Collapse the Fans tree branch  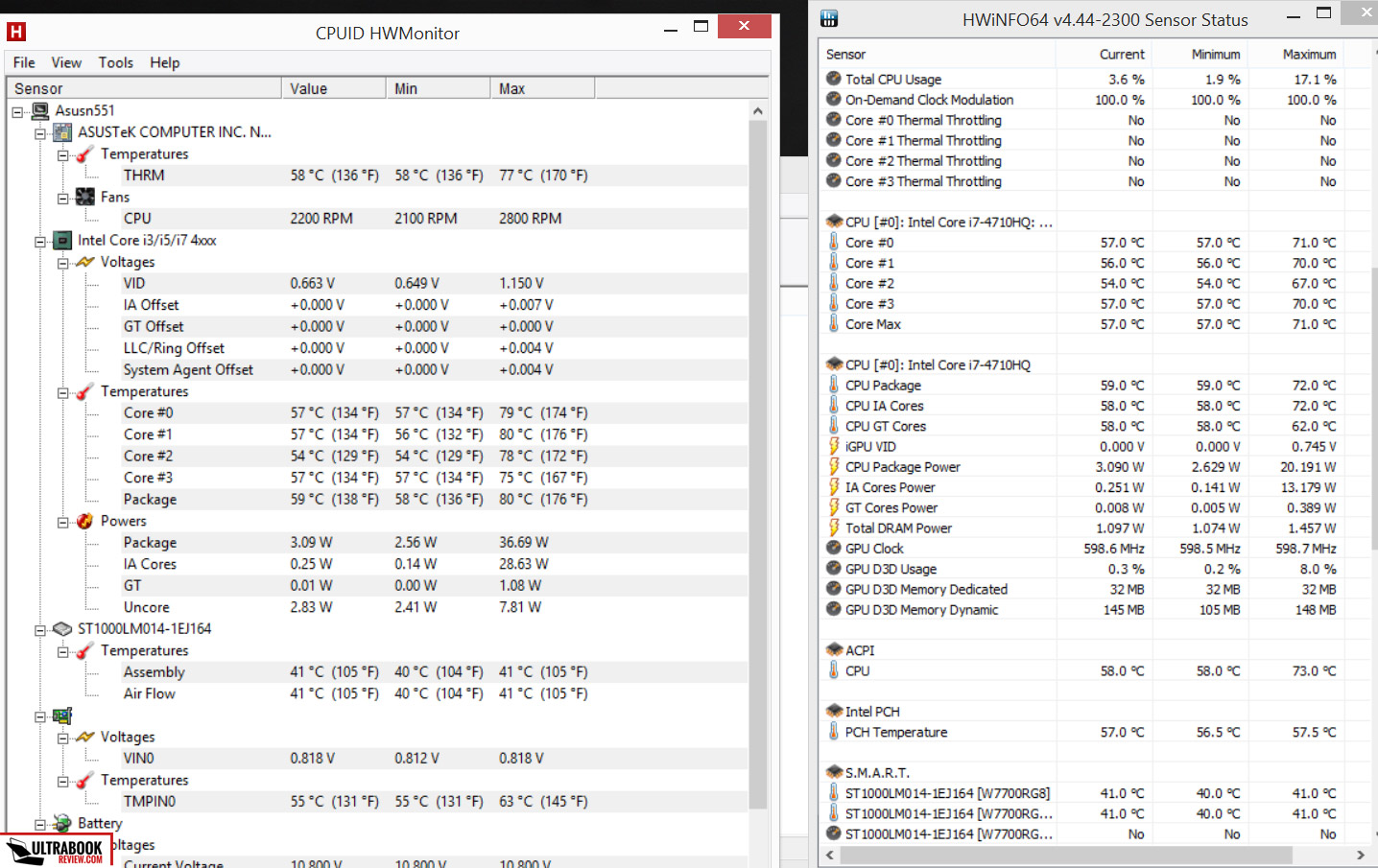click(x=62, y=199)
